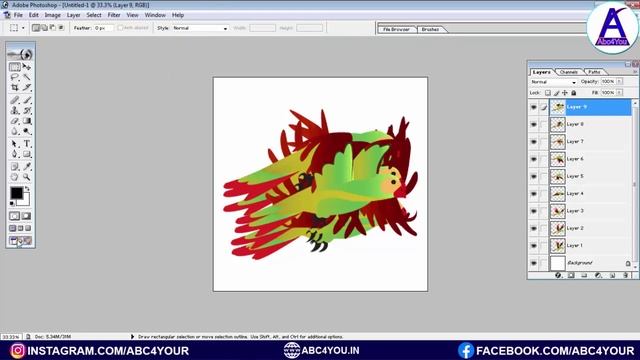Screen dimensions: 640x360
Task: Click Subtract from selection option
Action: coord(53,28)
